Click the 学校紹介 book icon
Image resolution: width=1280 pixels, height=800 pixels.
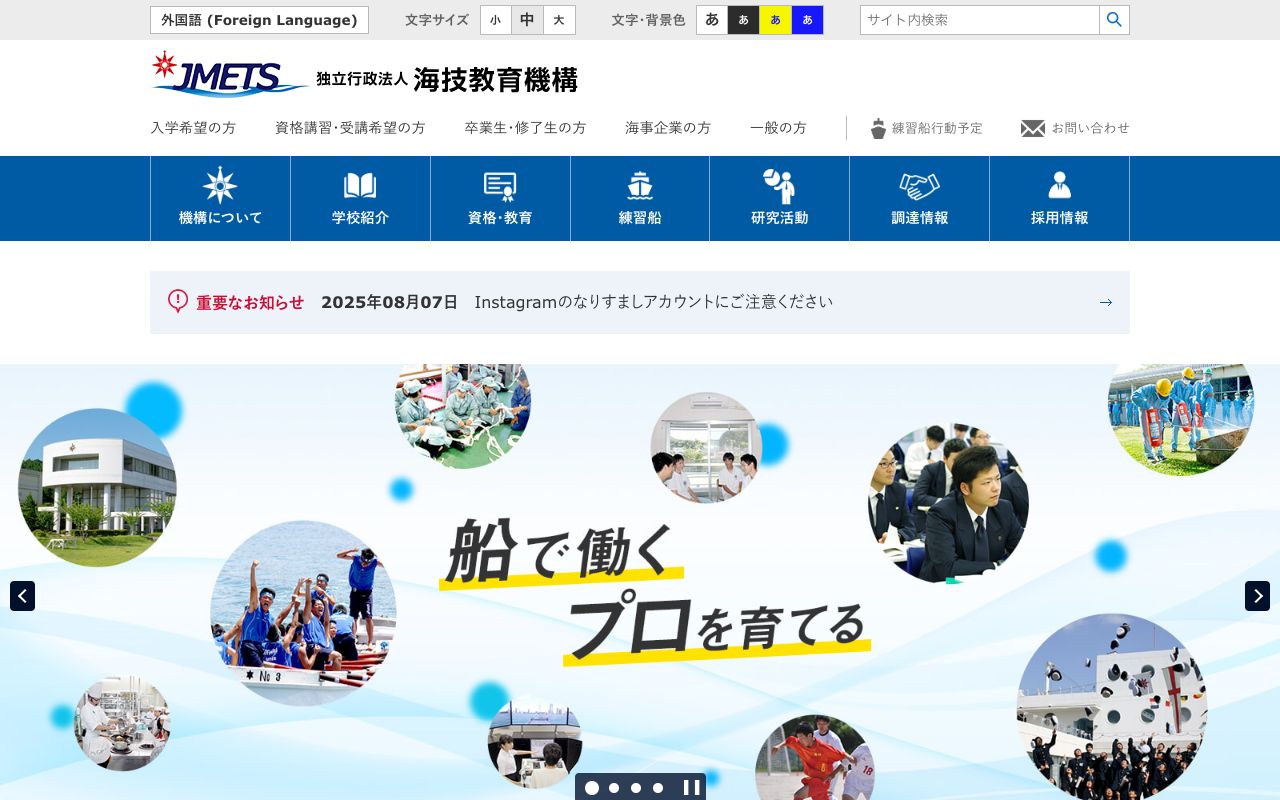point(360,186)
